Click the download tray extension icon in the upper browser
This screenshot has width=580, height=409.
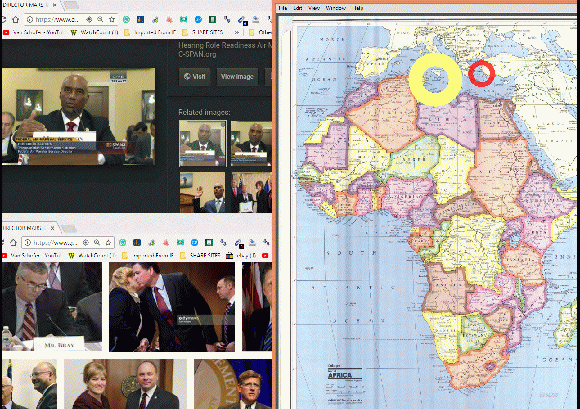click(256, 19)
